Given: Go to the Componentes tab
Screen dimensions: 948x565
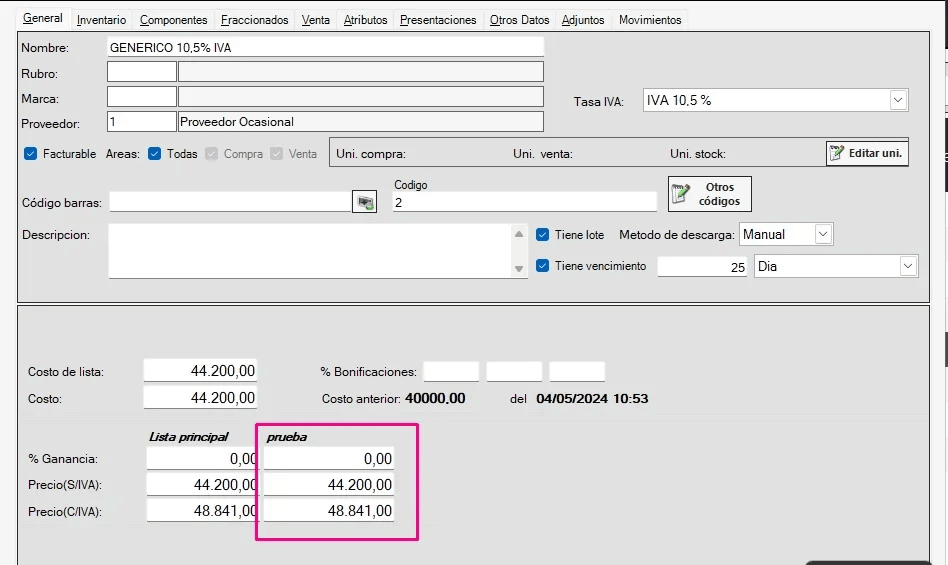Looking at the screenshot, I should (x=173, y=20).
